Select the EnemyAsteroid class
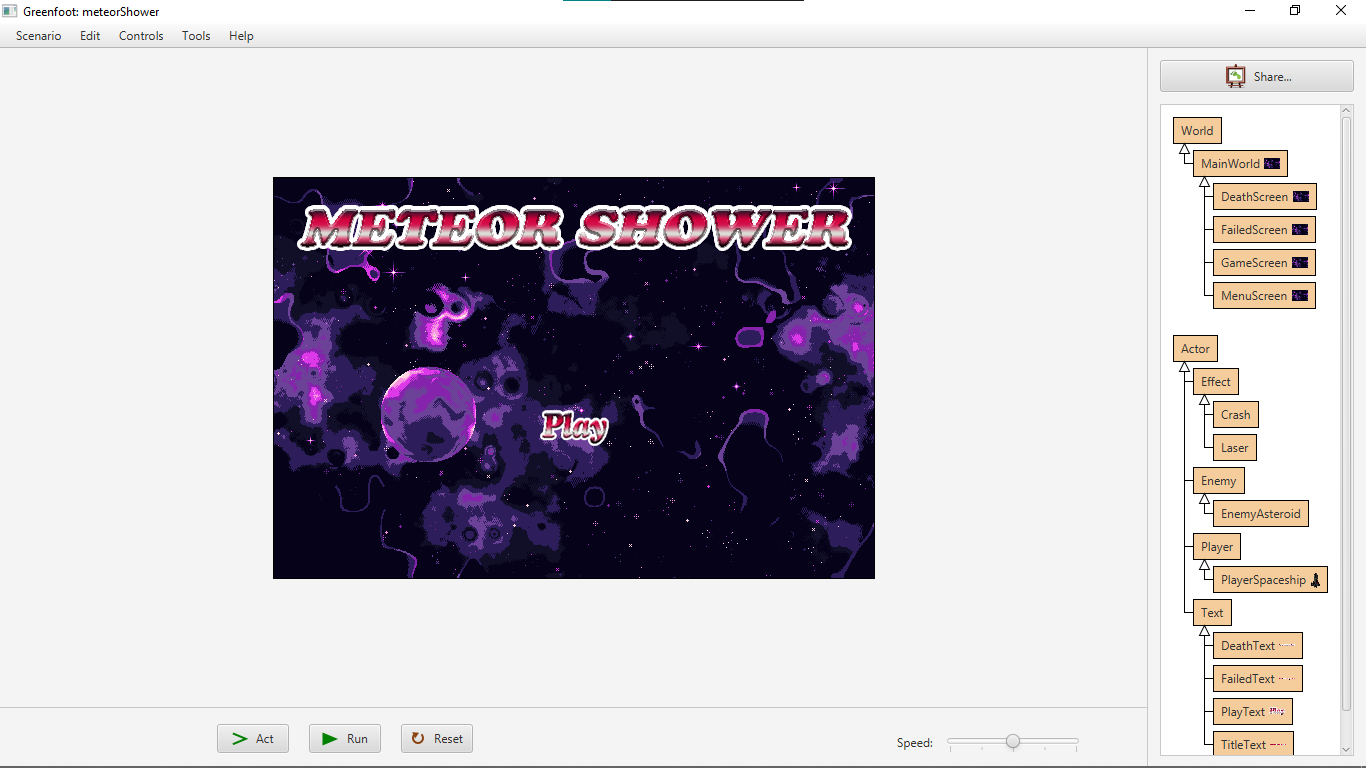 point(1260,514)
